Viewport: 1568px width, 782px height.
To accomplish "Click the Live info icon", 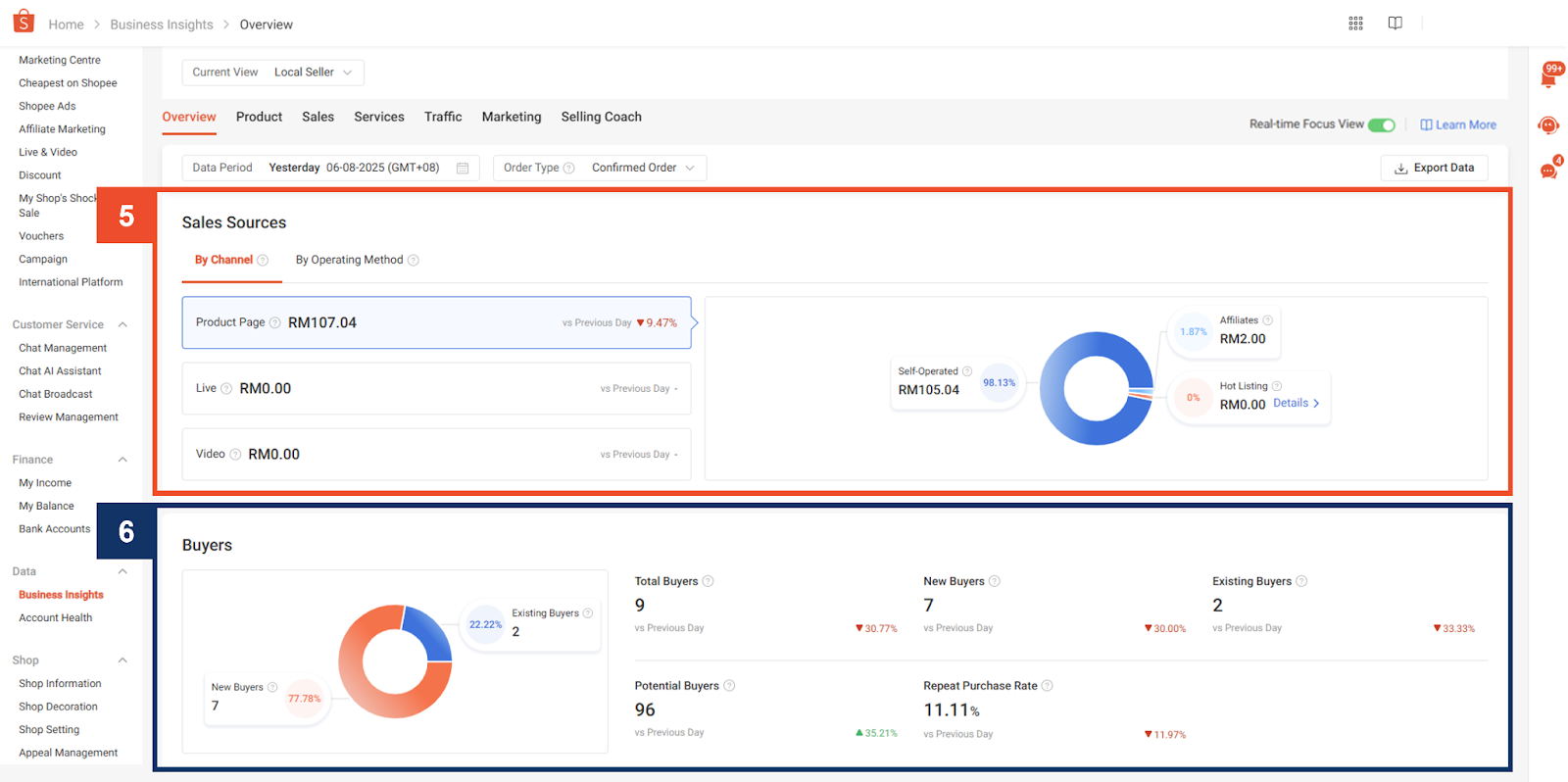I will tap(226, 389).
